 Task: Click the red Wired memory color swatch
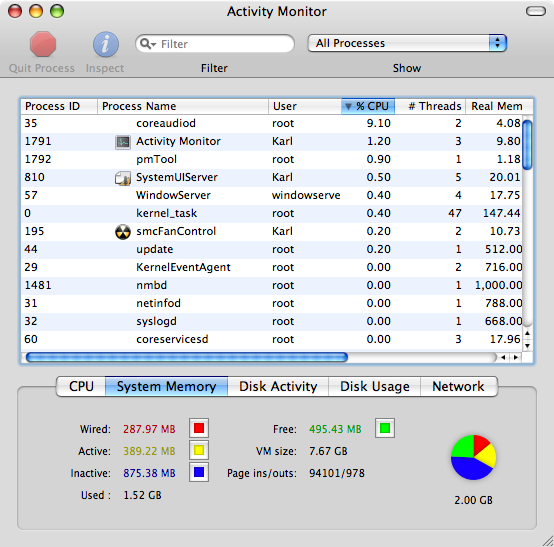[199, 428]
